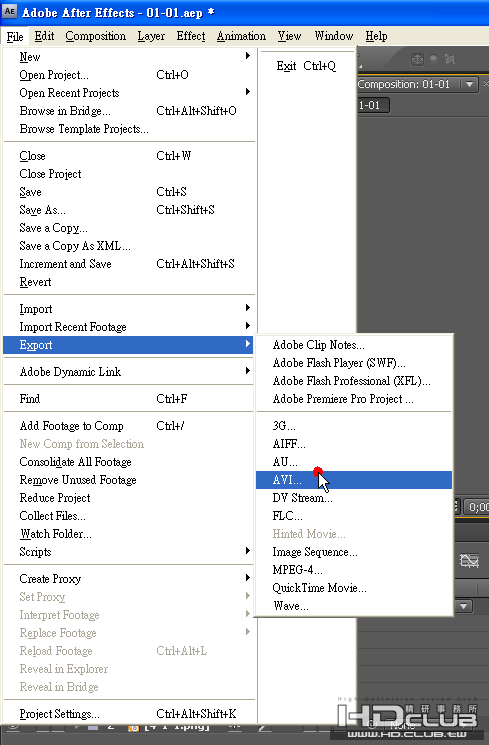Choose Revert
This screenshot has height=745, width=489.
[129, 282]
